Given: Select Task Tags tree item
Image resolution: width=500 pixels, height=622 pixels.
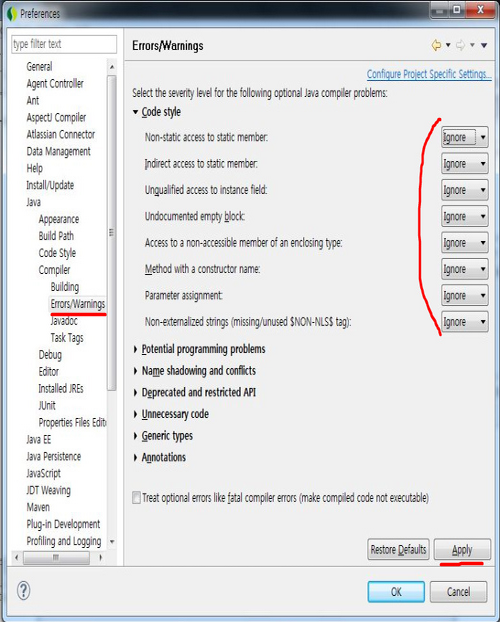Looking at the screenshot, I should click(x=67, y=338).
